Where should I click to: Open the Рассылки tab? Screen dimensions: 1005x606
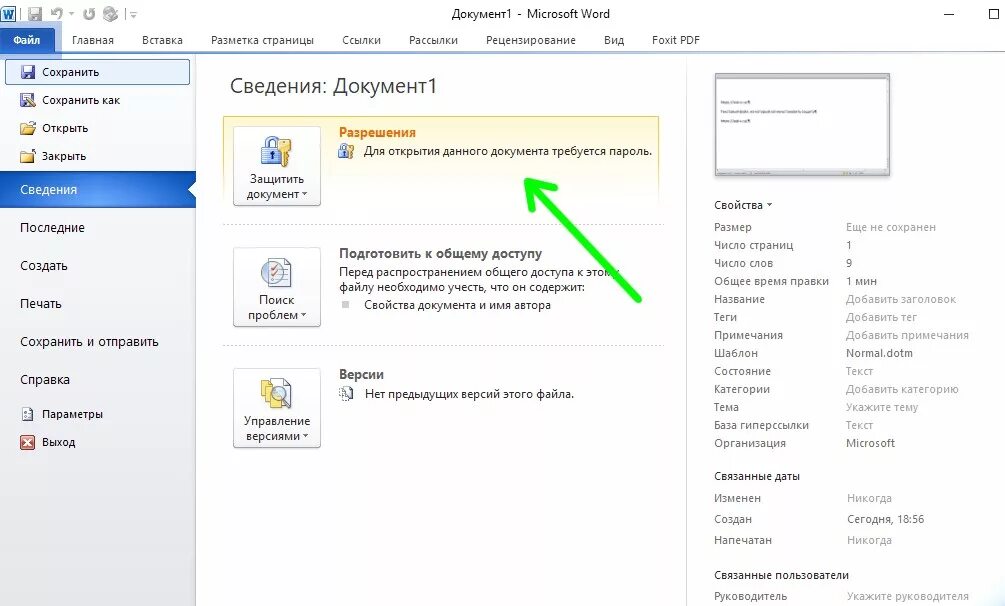tap(433, 40)
